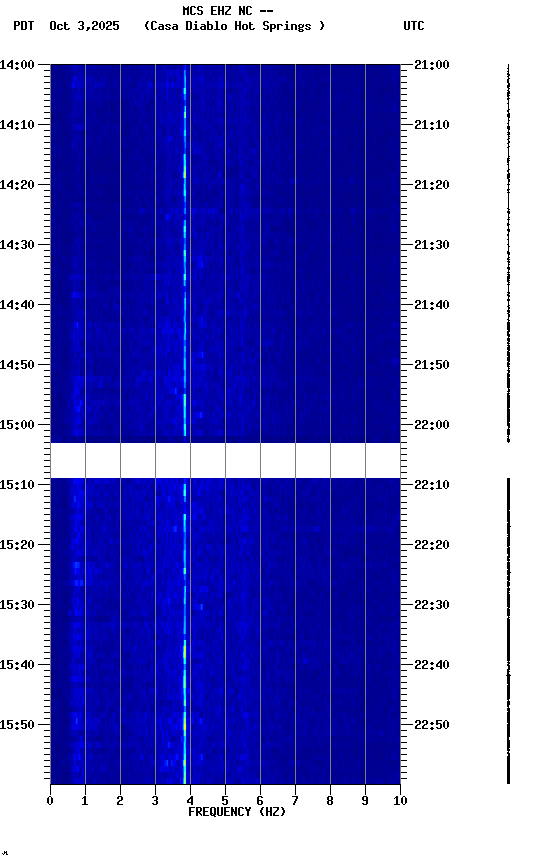The image size is (552, 864).
Task: Click frequency axis tick label 5
Action: 225,801
